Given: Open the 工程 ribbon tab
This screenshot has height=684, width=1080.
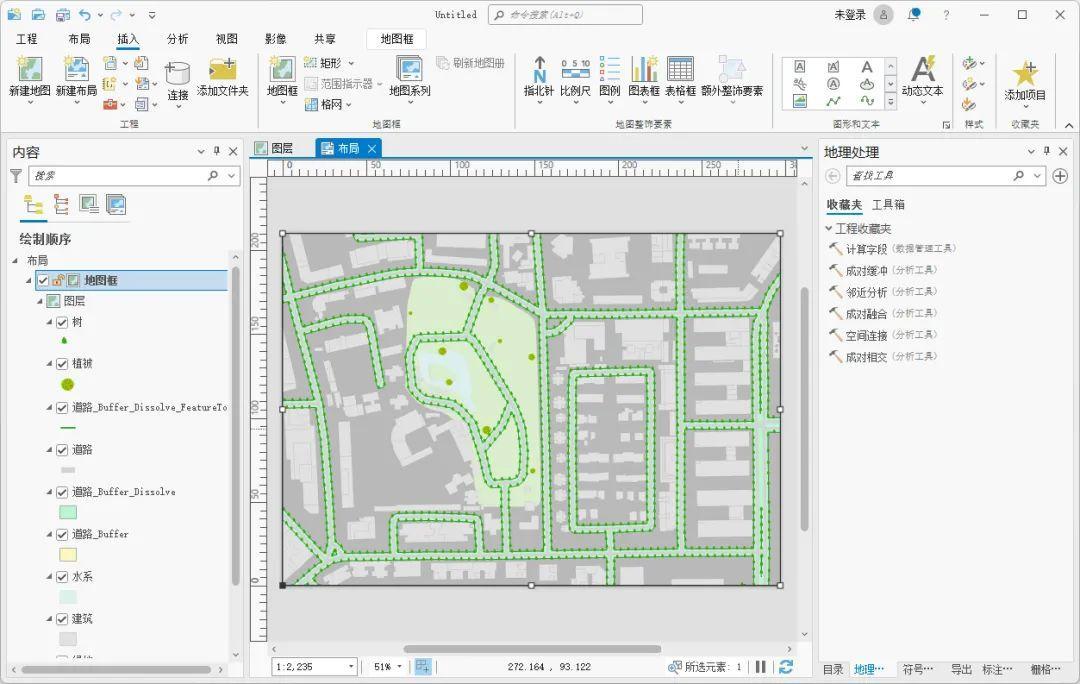Looking at the screenshot, I should click(x=27, y=39).
